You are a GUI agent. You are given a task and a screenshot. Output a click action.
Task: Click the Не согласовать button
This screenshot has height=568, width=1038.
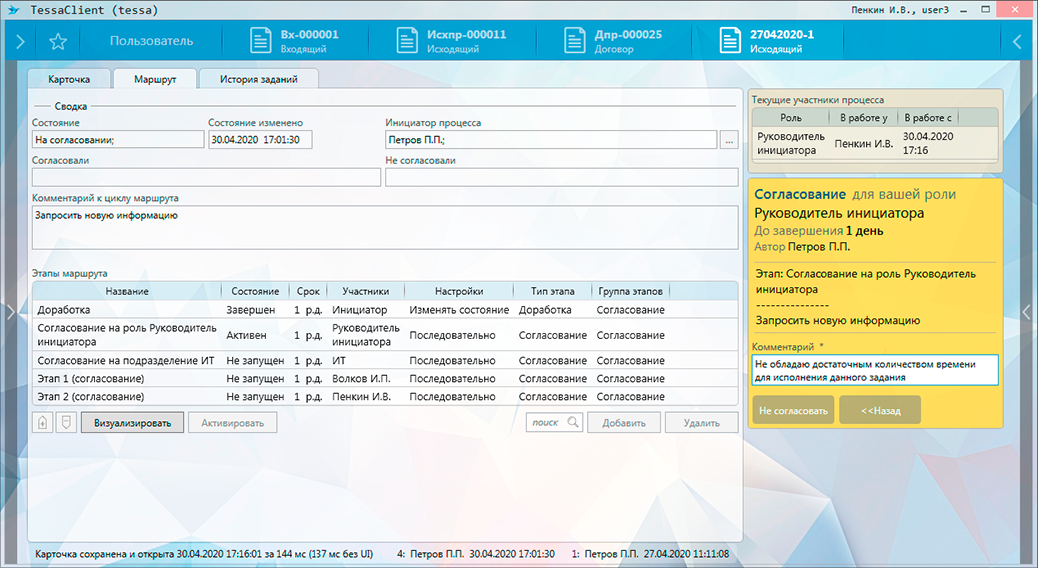tap(792, 410)
